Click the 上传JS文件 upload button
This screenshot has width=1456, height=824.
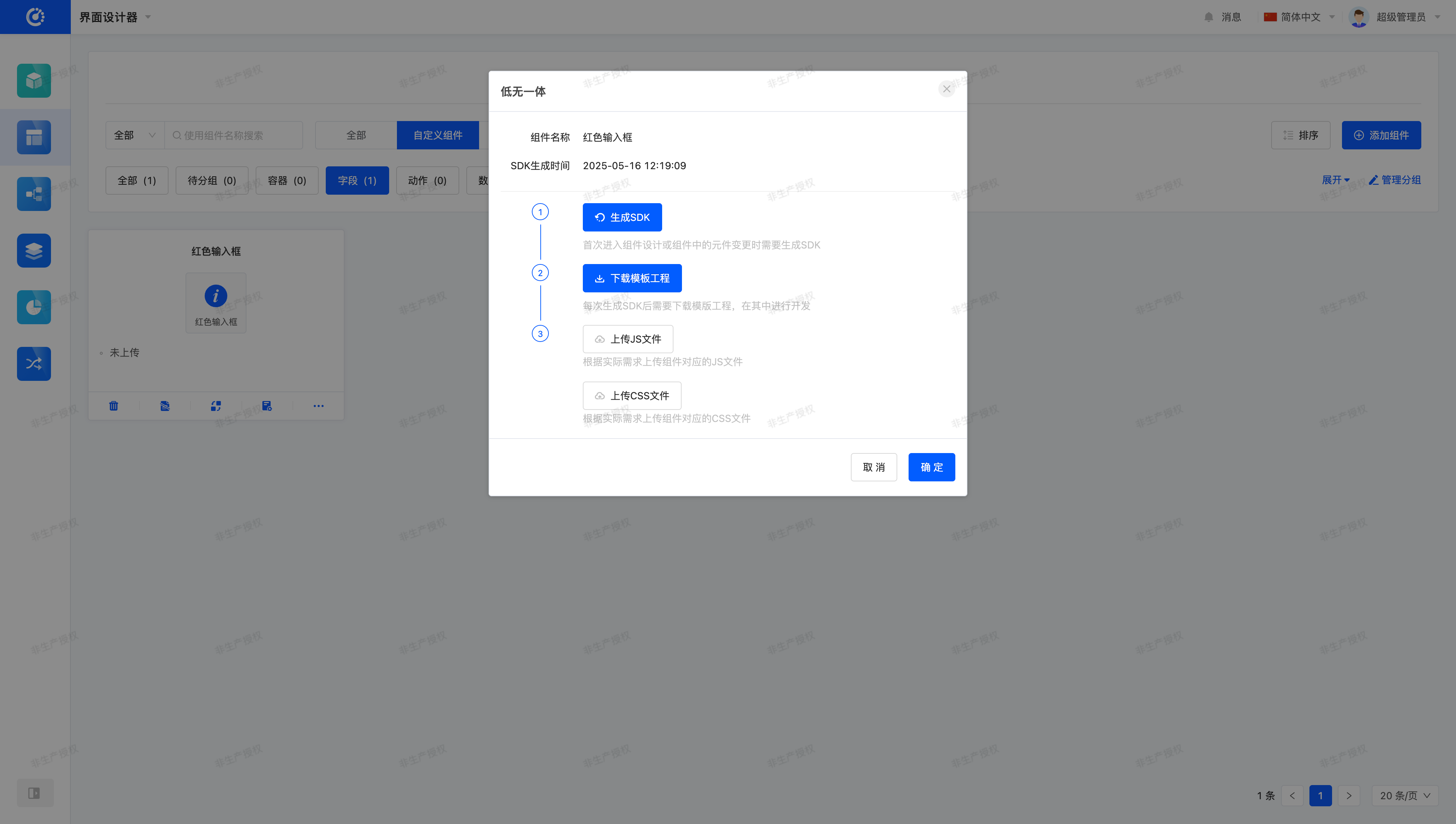pos(628,339)
